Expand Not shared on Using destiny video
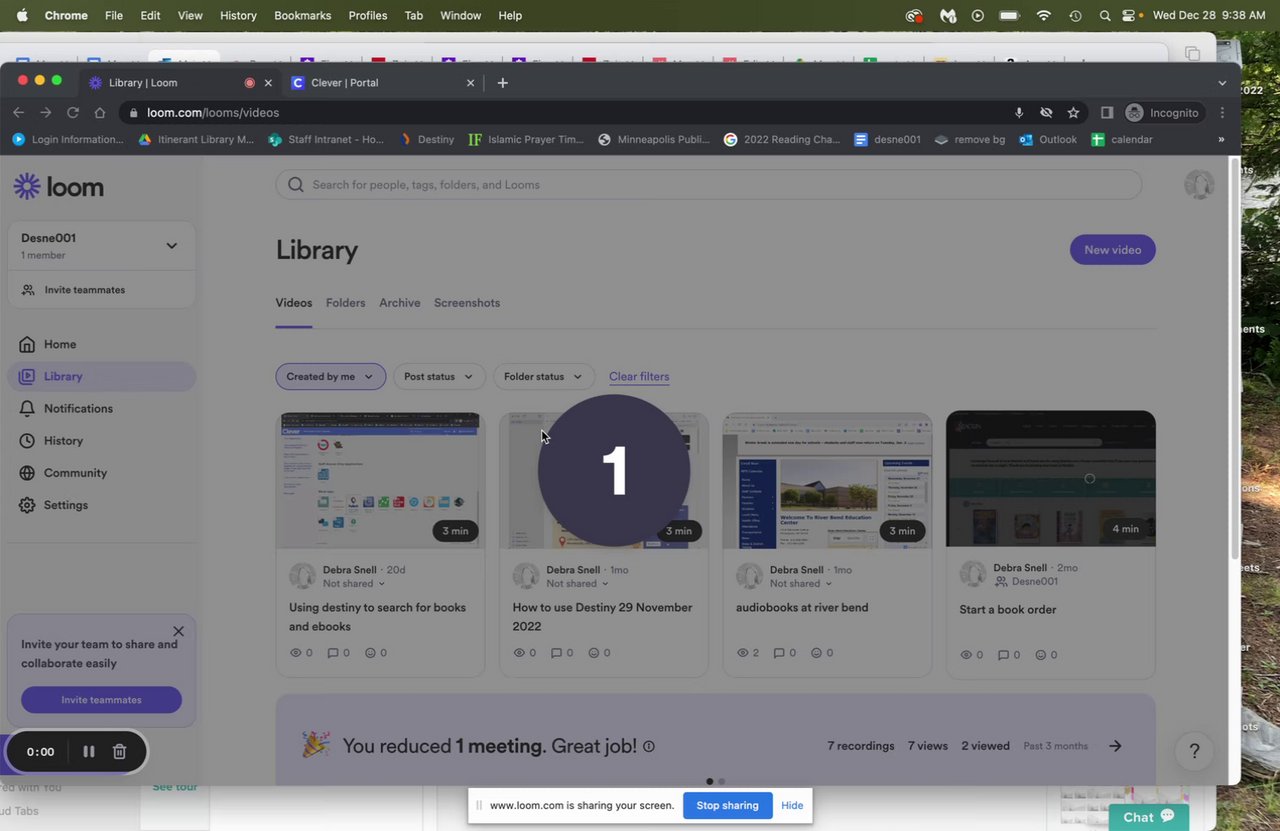1280x831 pixels. tap(354, 584)
